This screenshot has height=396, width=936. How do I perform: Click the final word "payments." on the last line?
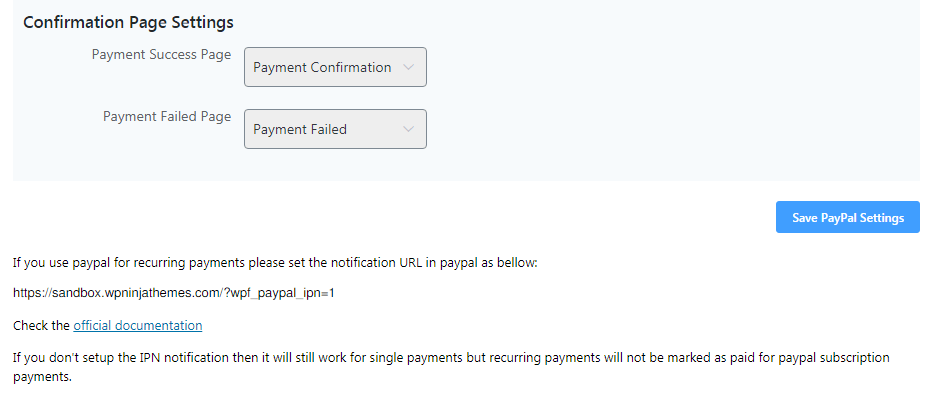coord(42,378)
